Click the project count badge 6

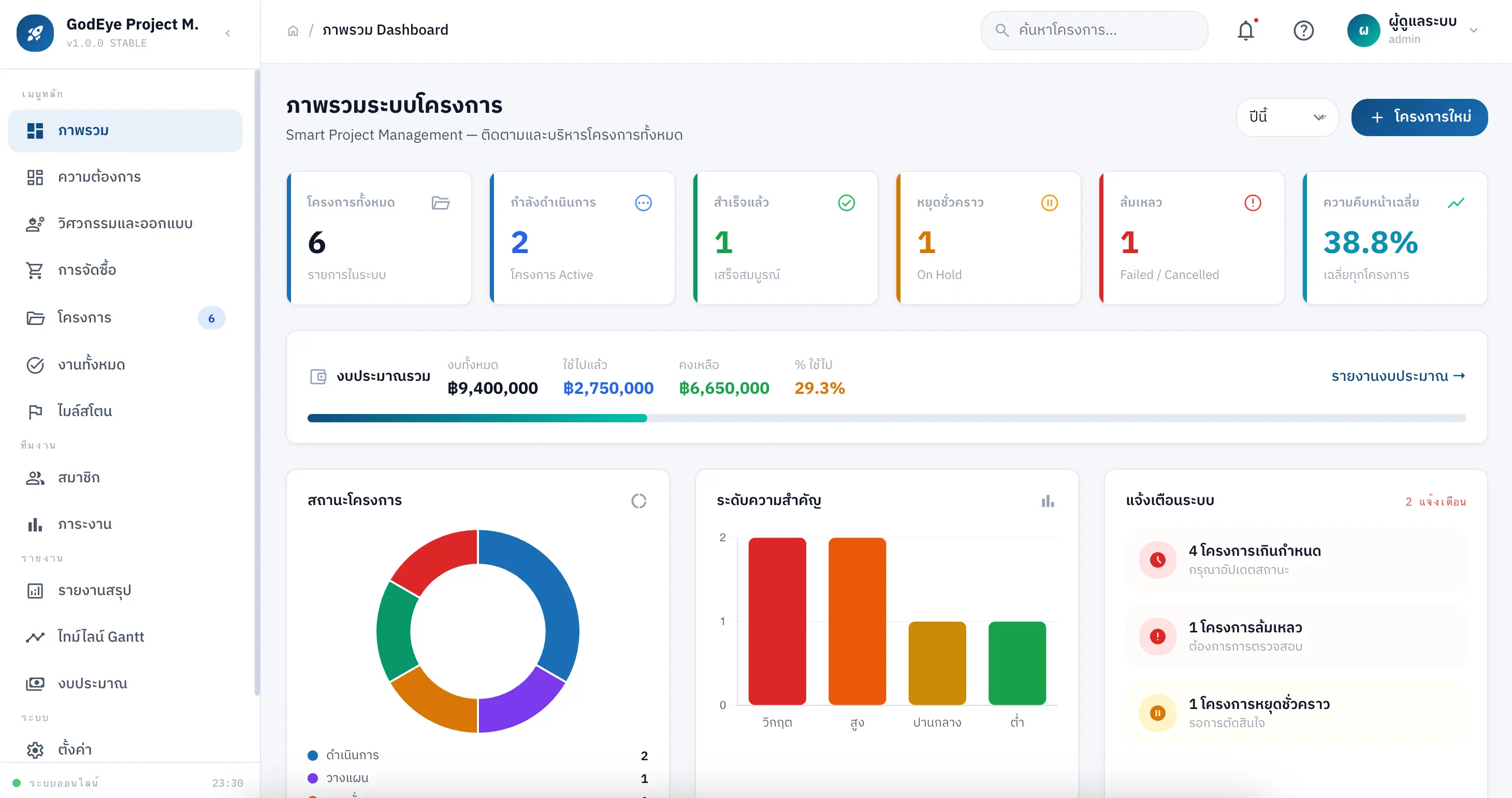[x=211, y=318]
